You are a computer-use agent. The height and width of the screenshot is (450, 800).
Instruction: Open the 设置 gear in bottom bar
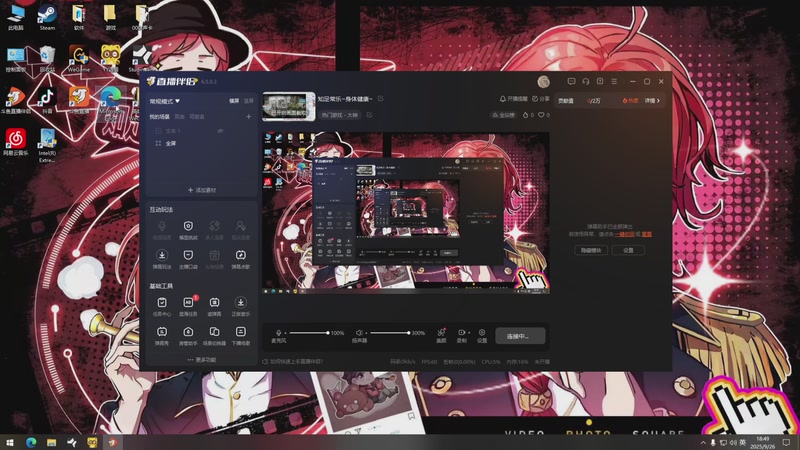point(482,335)
